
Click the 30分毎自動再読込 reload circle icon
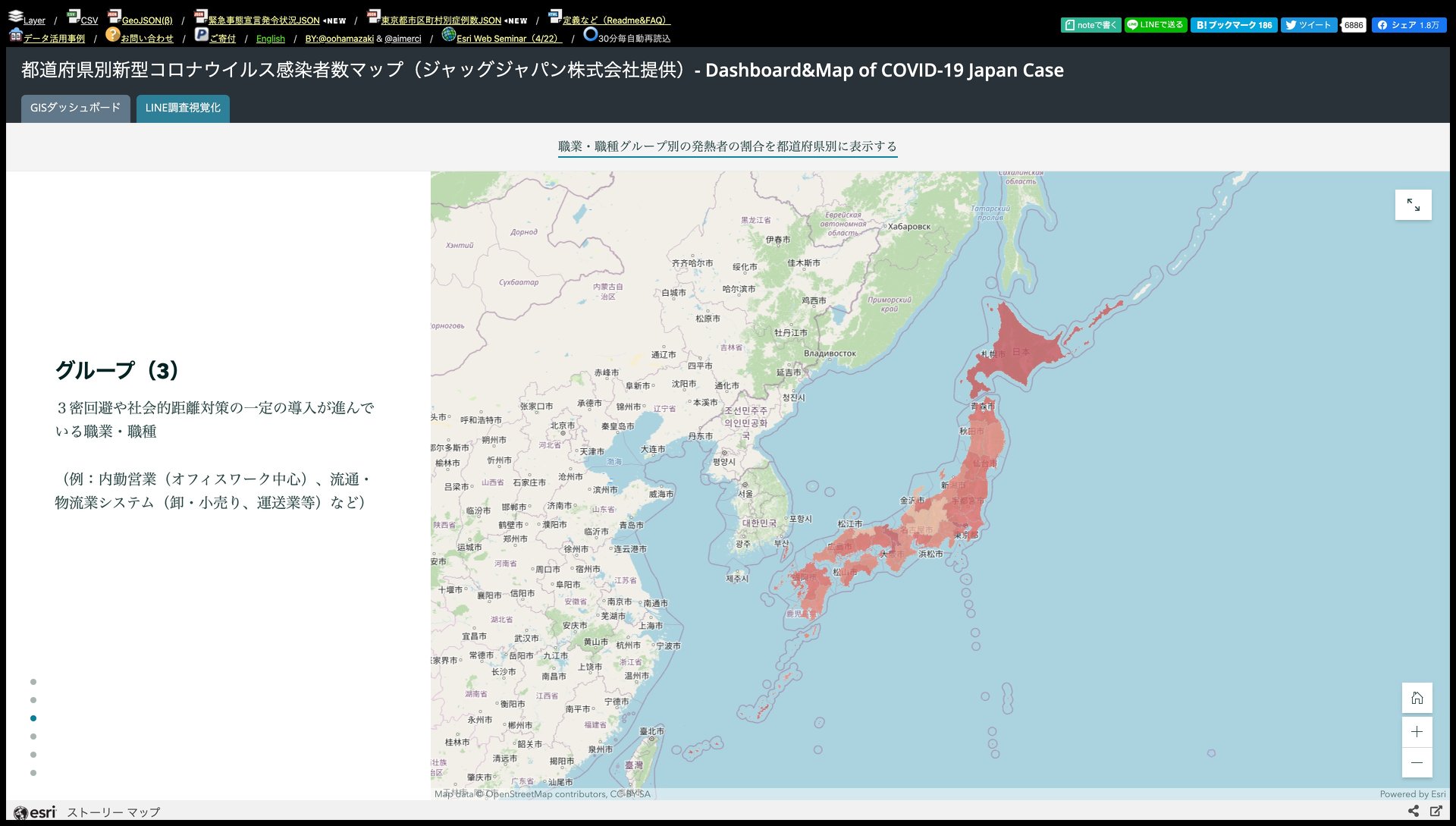point(590,34)
